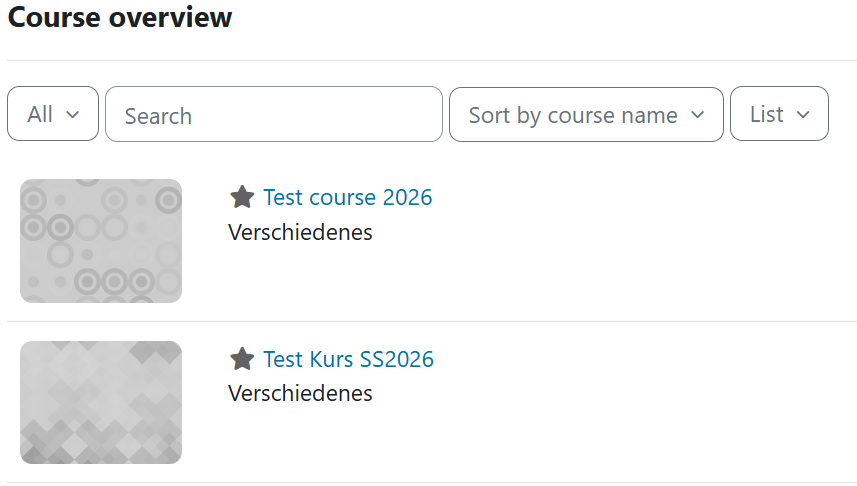This screenshot has height=486, width=857.
Task: Click the star icon beside Test Kurs SS2026
Action: point(242,359)
